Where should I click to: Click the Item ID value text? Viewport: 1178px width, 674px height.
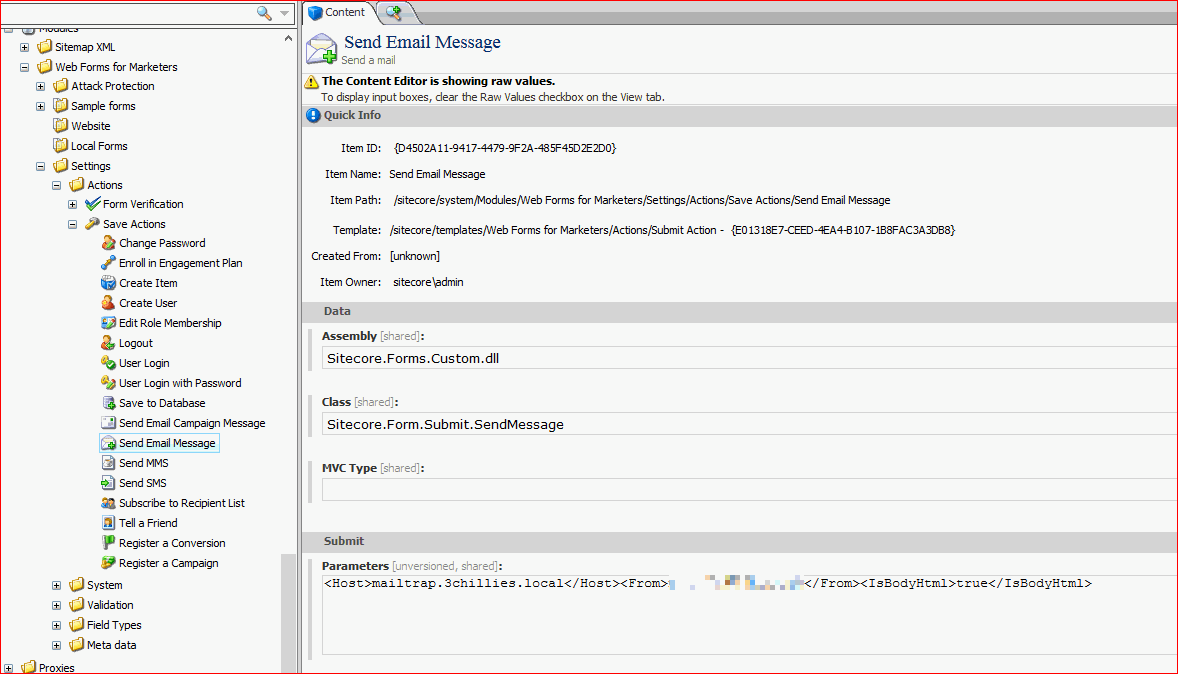(504, 149)
